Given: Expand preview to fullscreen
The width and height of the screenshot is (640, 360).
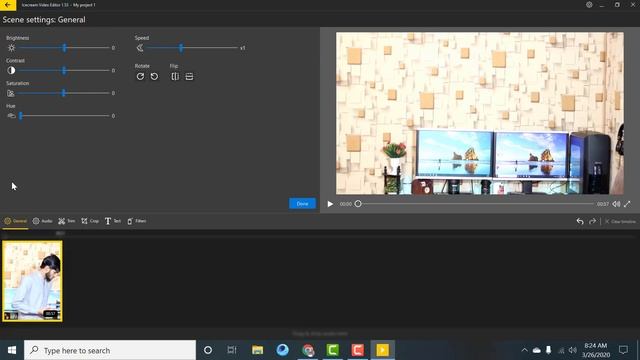Looking at the screenshot, I should point(627,204).
